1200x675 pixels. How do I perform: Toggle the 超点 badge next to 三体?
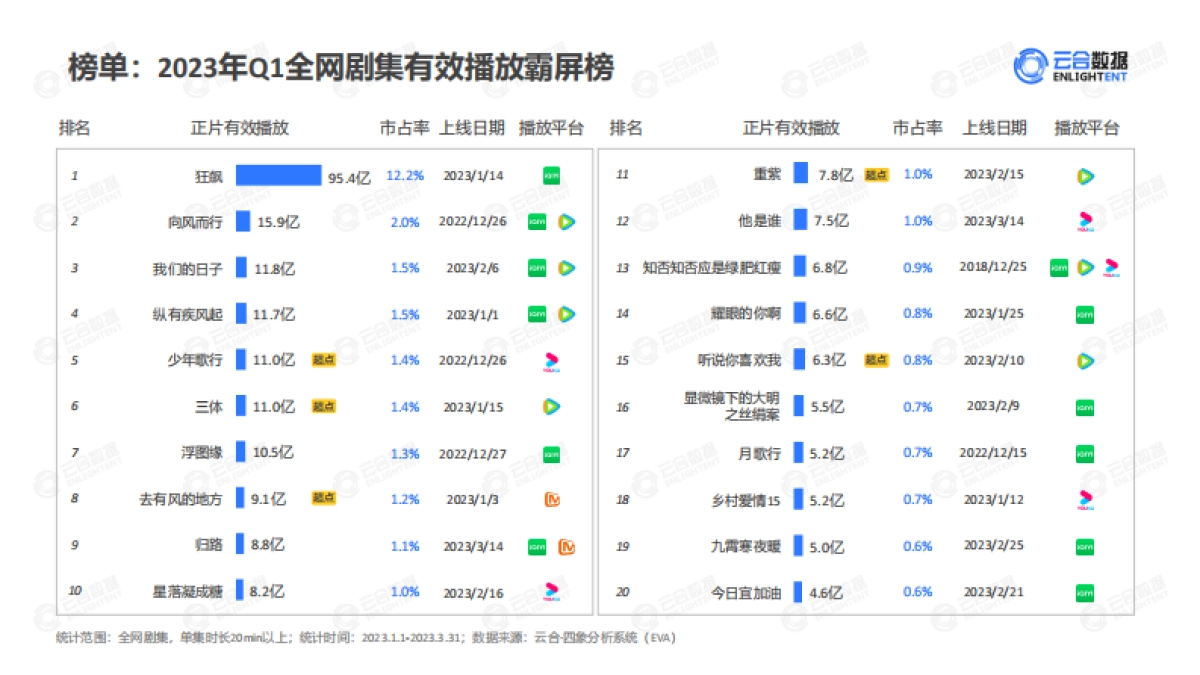pyautogui.click(x=323, y=407)
